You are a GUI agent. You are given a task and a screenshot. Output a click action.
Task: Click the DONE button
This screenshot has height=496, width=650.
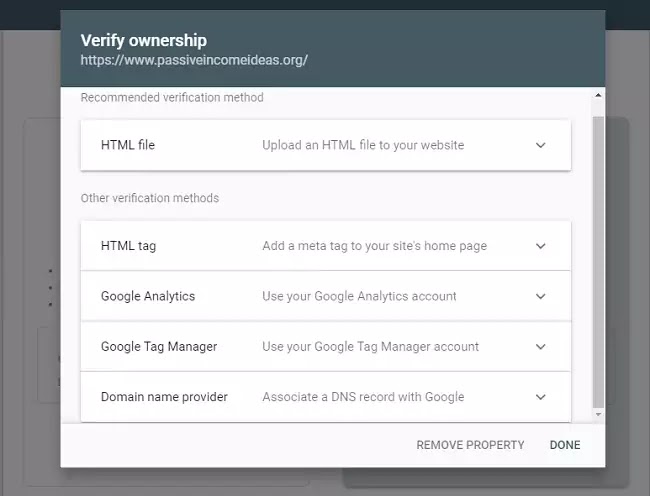pos(565,445)
